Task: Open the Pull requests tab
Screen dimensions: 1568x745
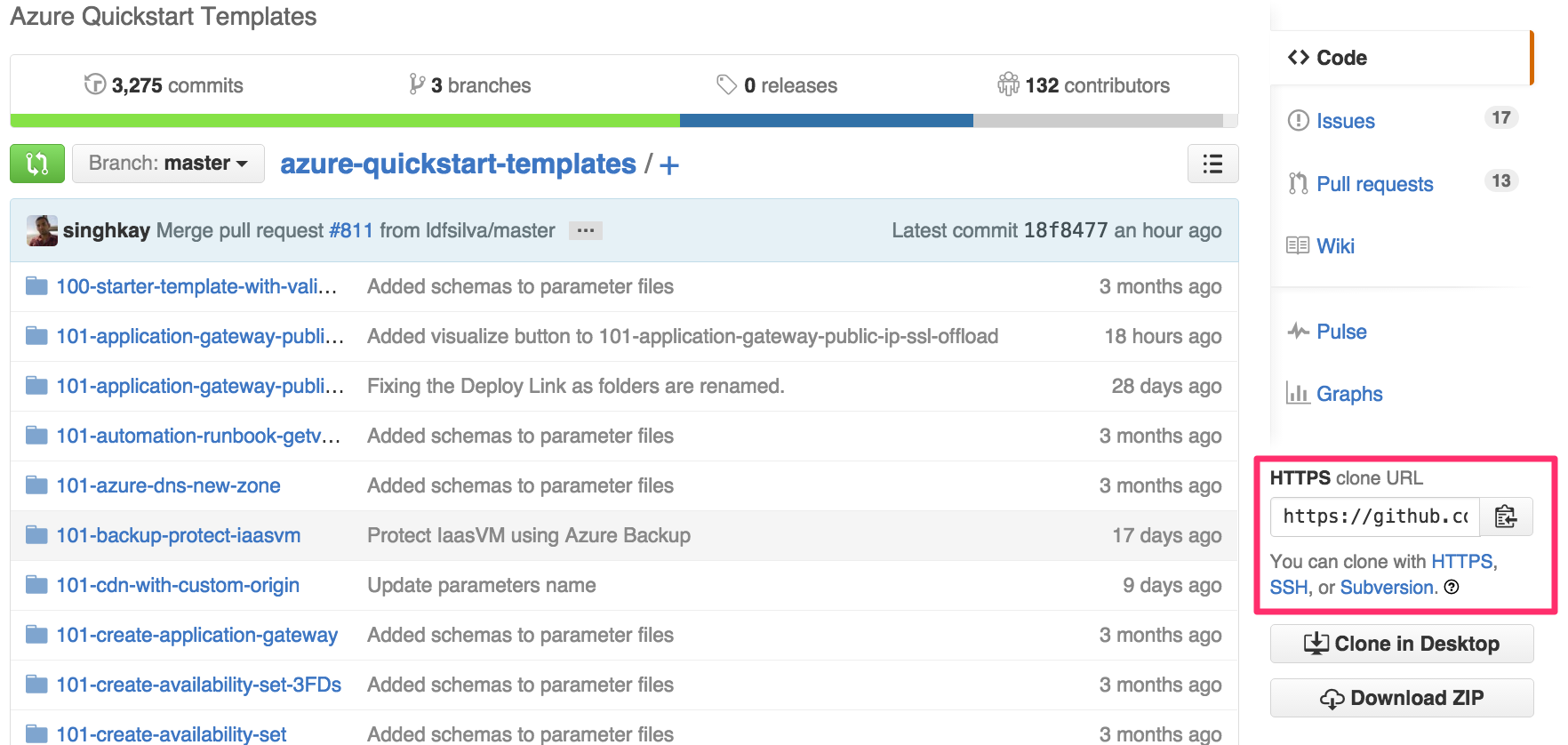Action: tap(1374, 184)
